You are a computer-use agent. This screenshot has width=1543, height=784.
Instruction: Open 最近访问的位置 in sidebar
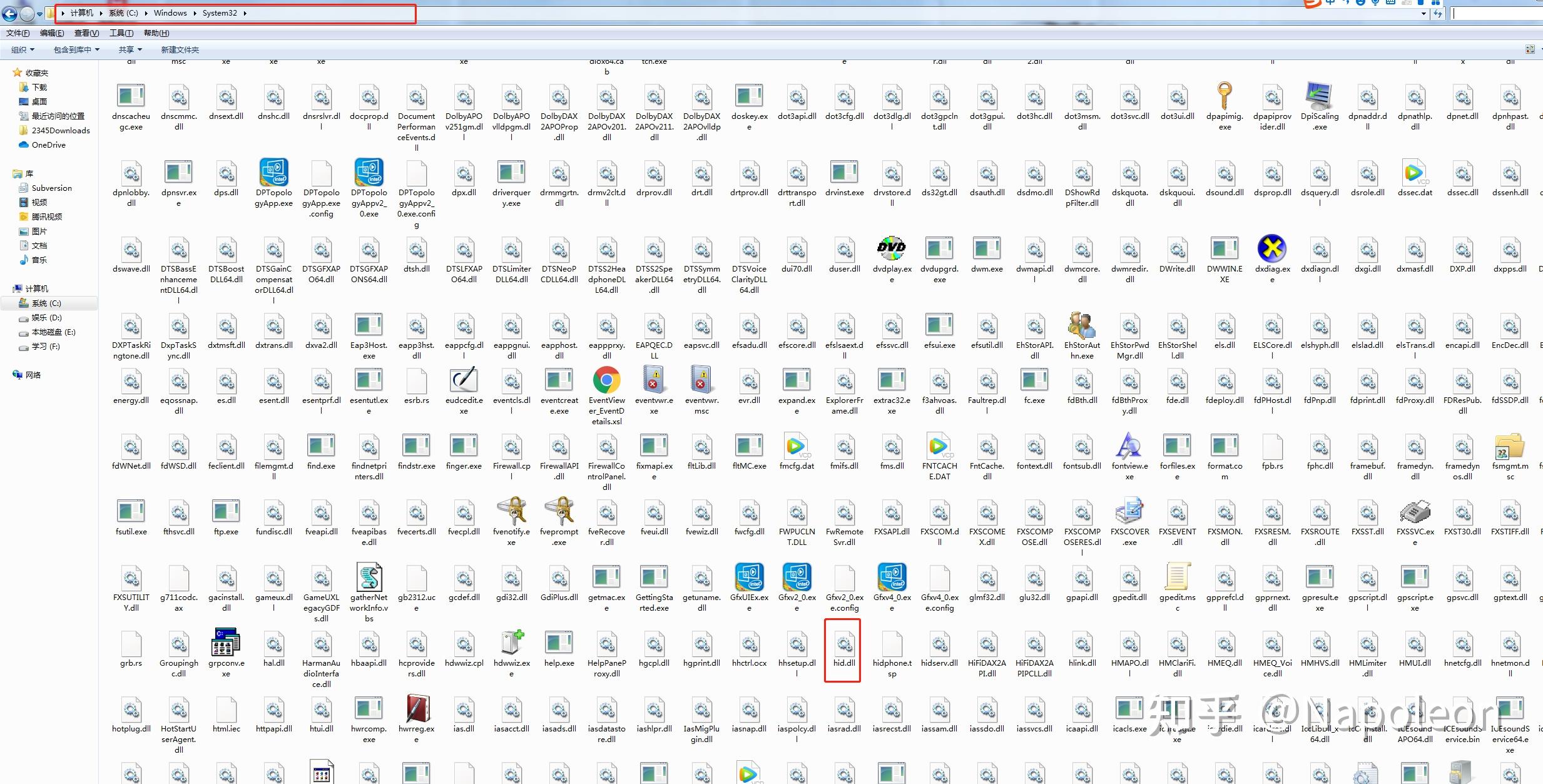point(58,116)
